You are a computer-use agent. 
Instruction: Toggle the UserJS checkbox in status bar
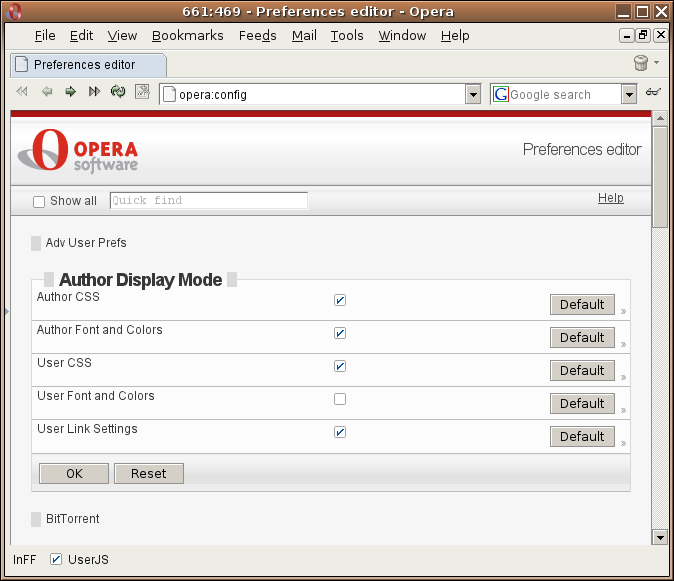click(56, 559)
